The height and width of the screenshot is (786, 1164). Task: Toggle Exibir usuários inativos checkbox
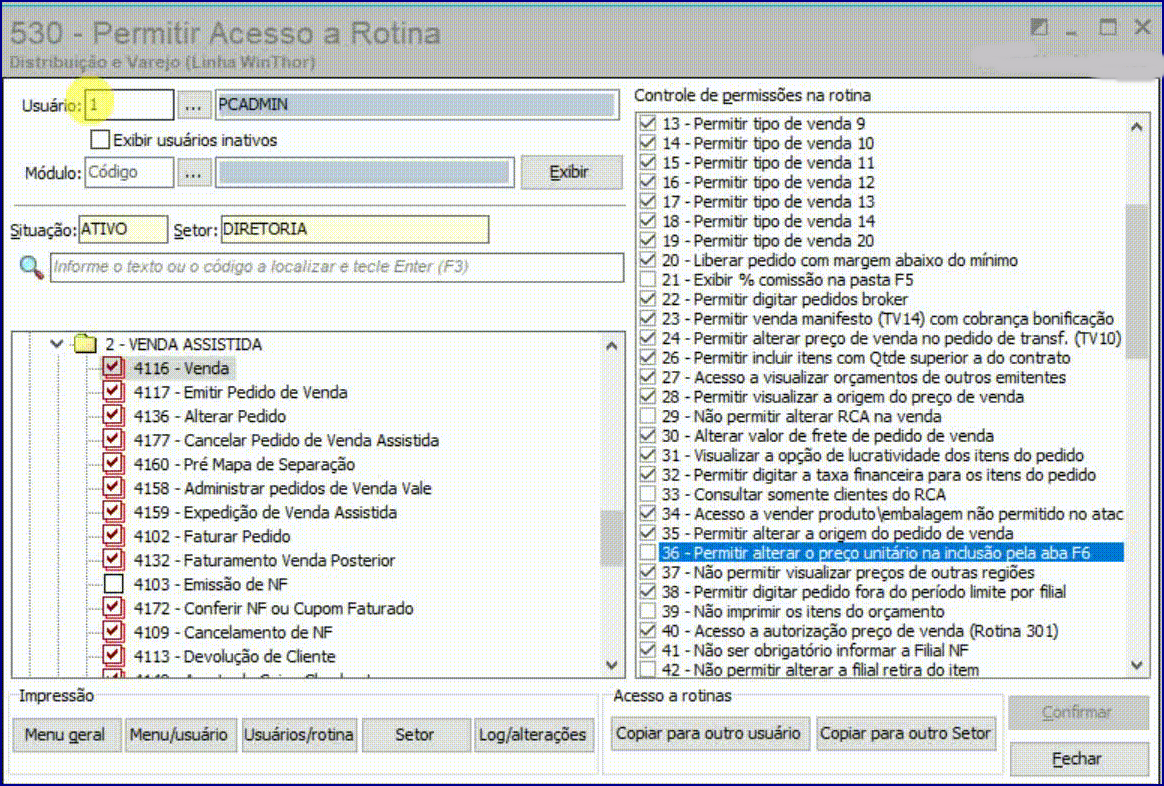pyautogui.click(x=99, y=140)
